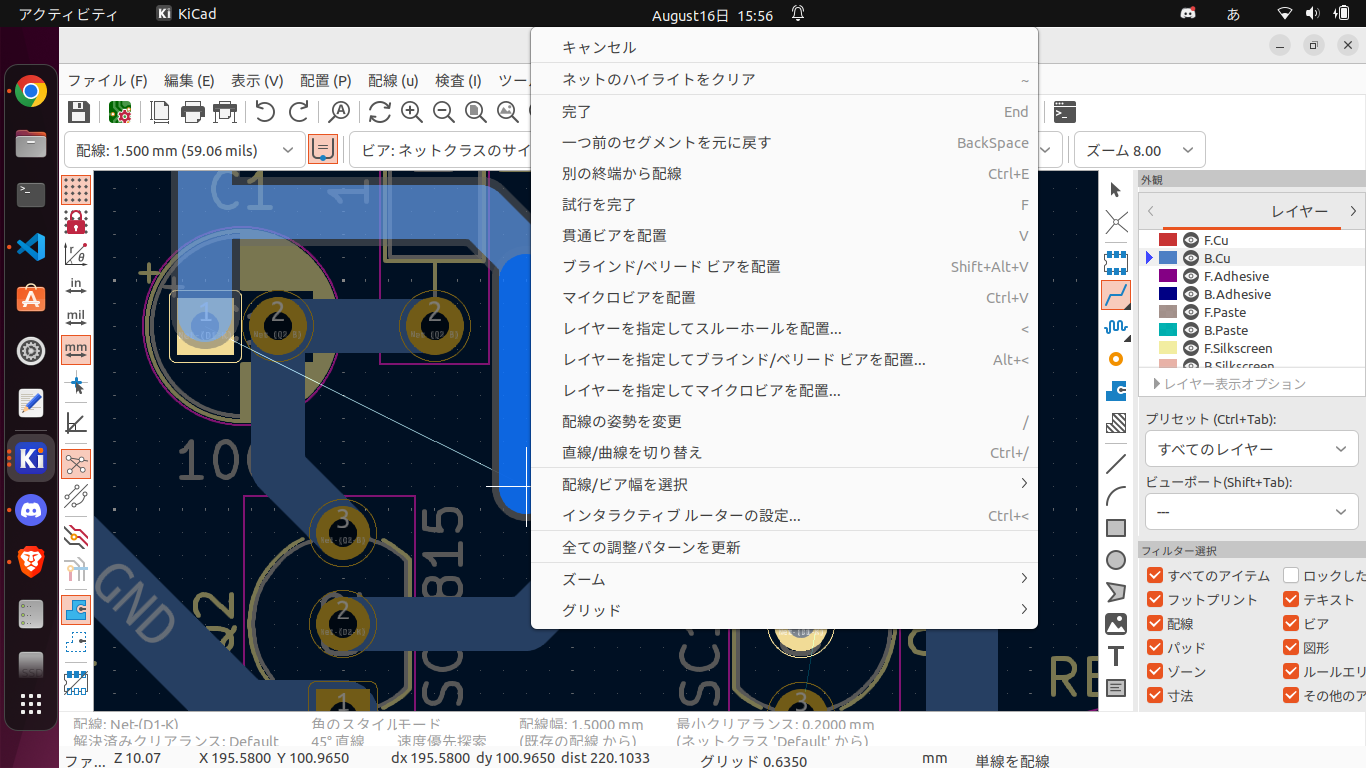
Task: Uncheck the フットプリント filter checkbox
Action: (1155, 600)
